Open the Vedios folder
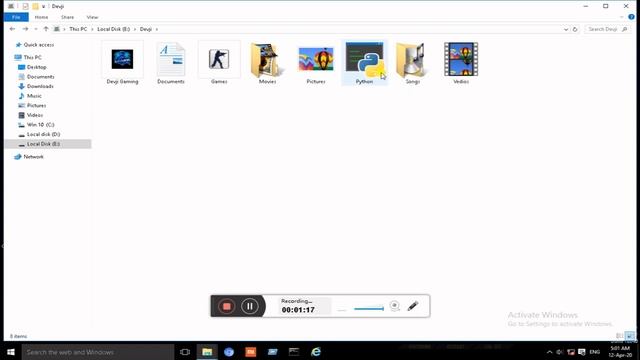This screenshot has width=640, height=360. click(x=461, y=63)
